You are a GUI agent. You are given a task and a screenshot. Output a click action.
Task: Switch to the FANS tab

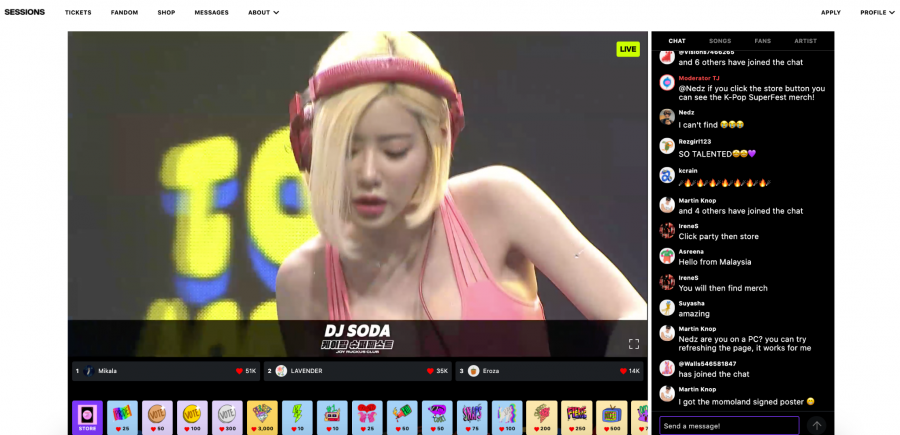(x=763, y=41)
